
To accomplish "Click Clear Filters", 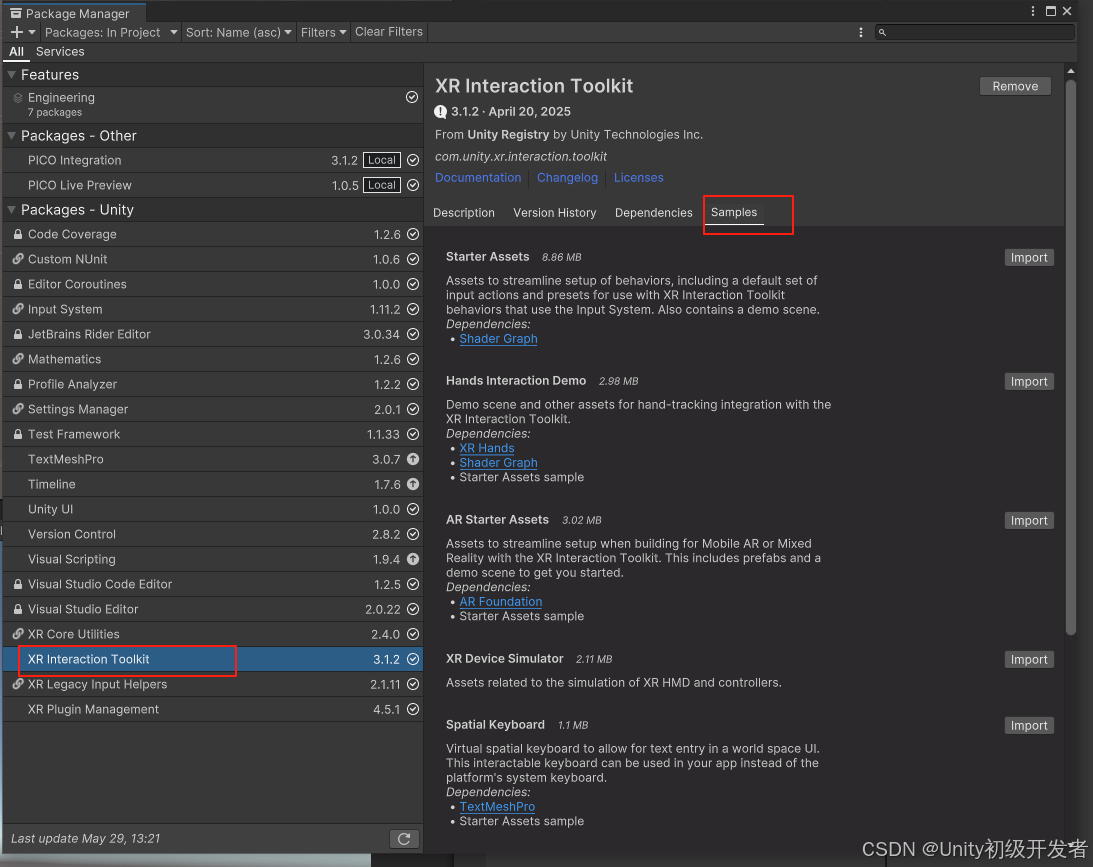I will [389, 32].
